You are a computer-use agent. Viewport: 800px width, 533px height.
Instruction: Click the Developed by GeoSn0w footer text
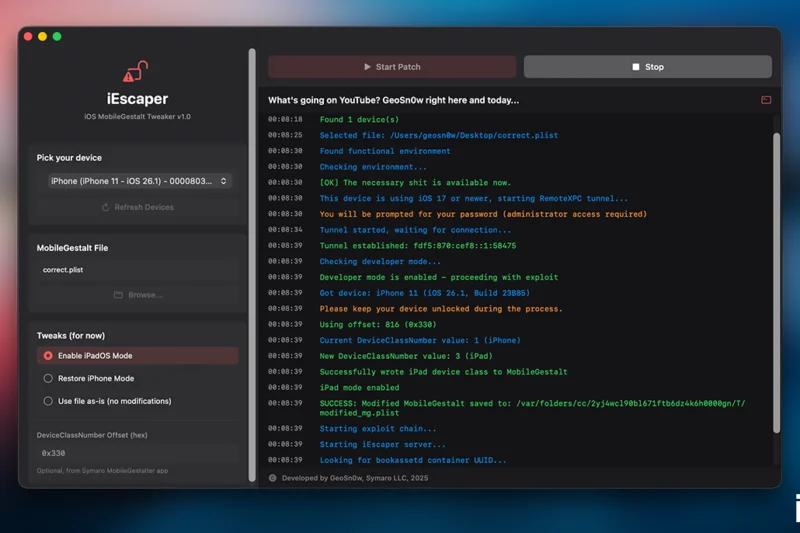click(x=357, y=478)
